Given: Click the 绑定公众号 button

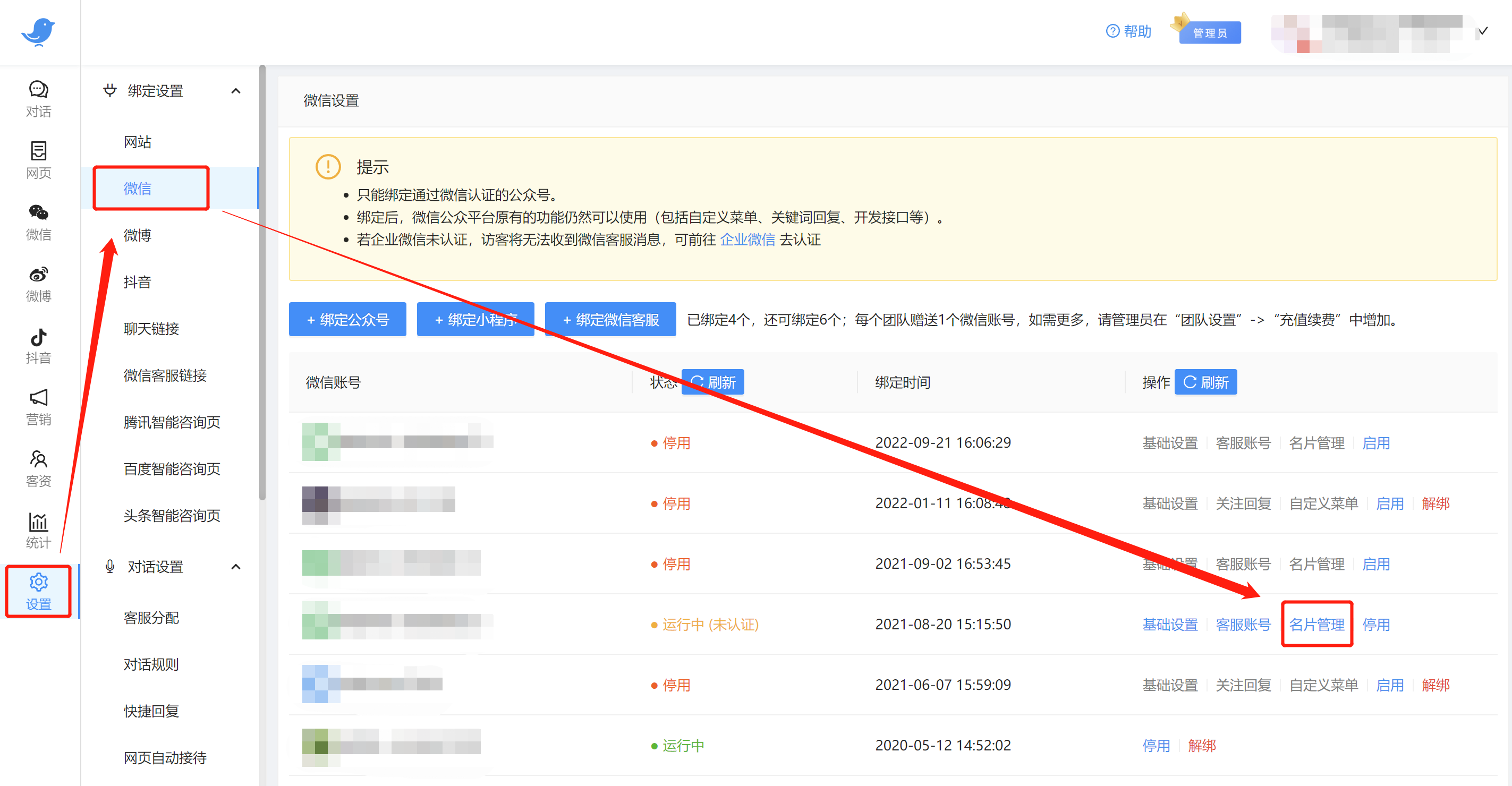Looking at the screenshot, I should coord(347,320).
